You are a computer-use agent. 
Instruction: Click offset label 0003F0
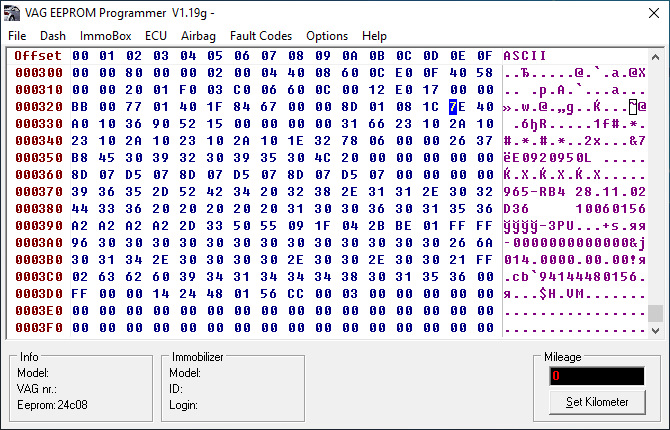pos(39,328)
